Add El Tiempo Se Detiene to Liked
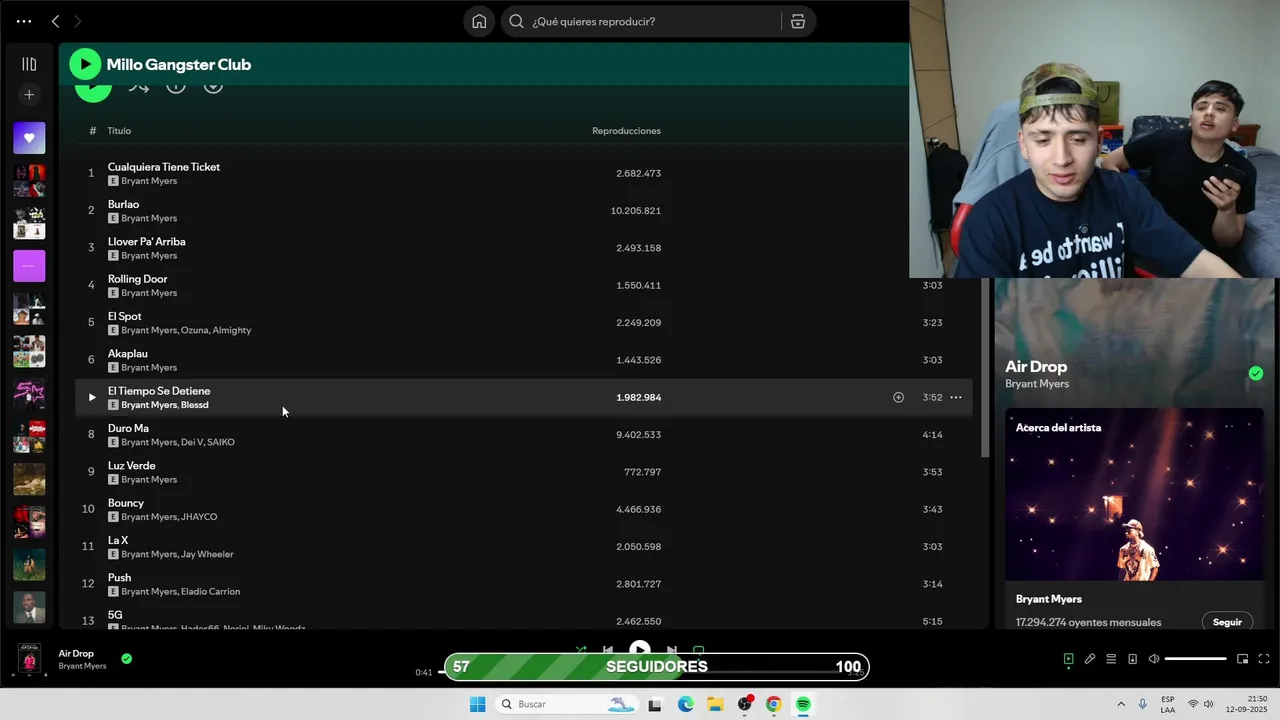Screen dimensions: 1280x720 (898, 397)
